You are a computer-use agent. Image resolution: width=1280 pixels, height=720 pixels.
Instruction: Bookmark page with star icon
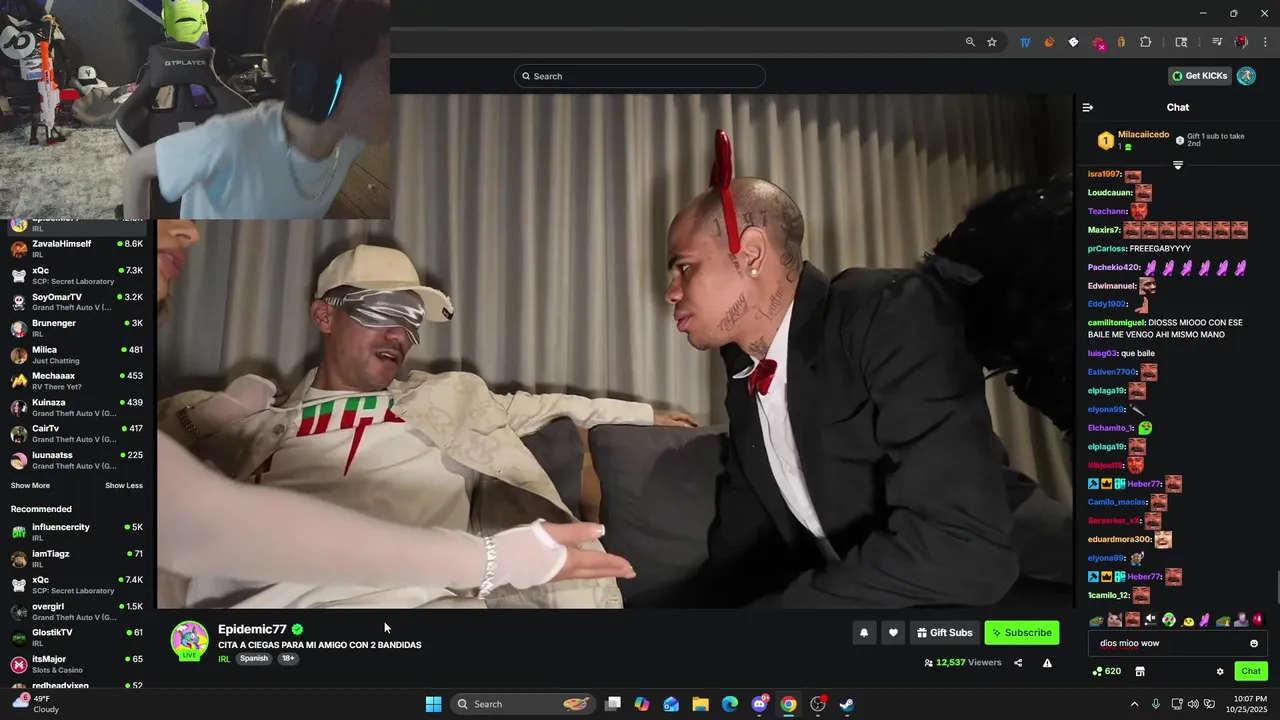(992, 42)
